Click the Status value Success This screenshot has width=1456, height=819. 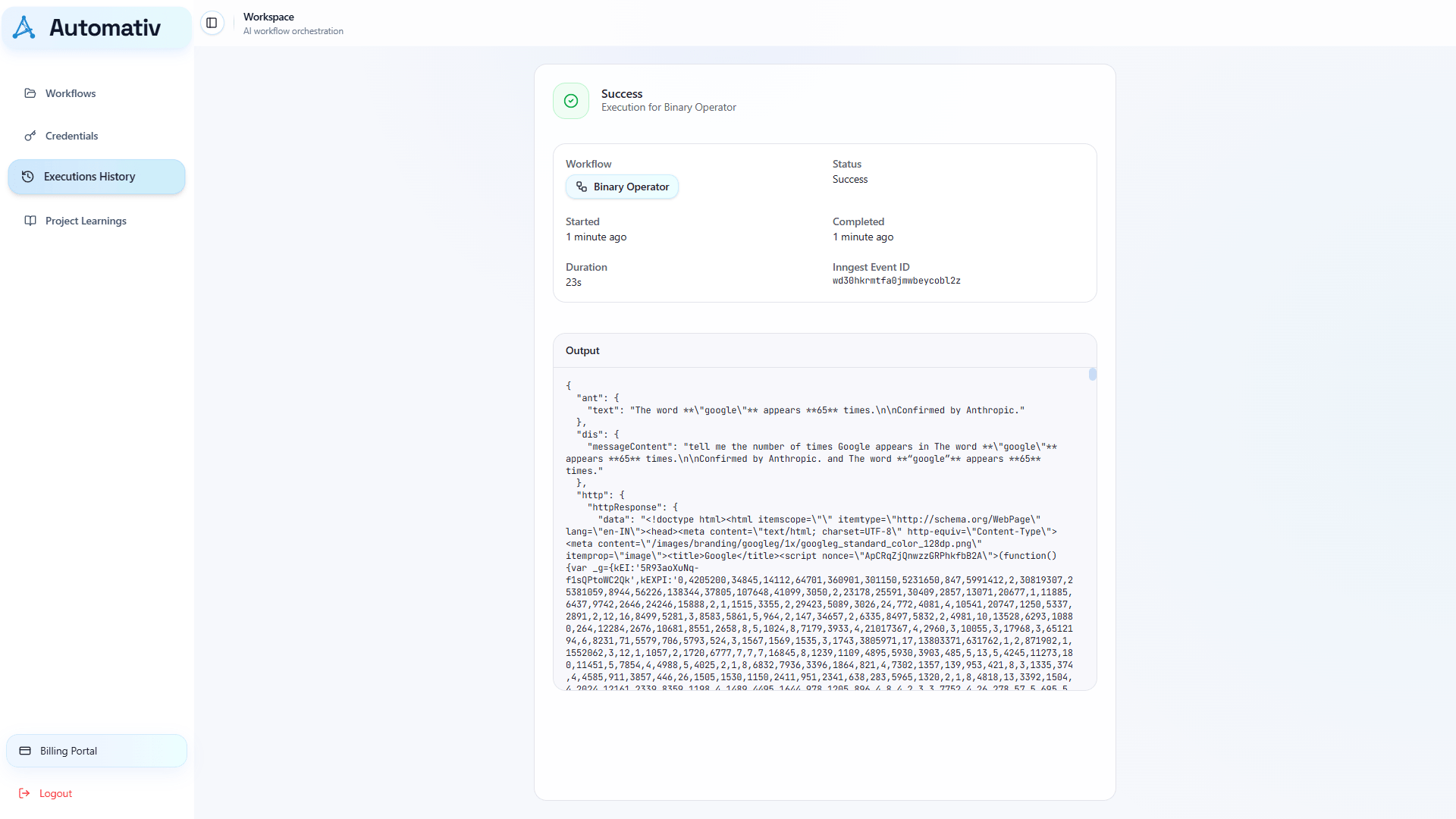pos(850,180)
